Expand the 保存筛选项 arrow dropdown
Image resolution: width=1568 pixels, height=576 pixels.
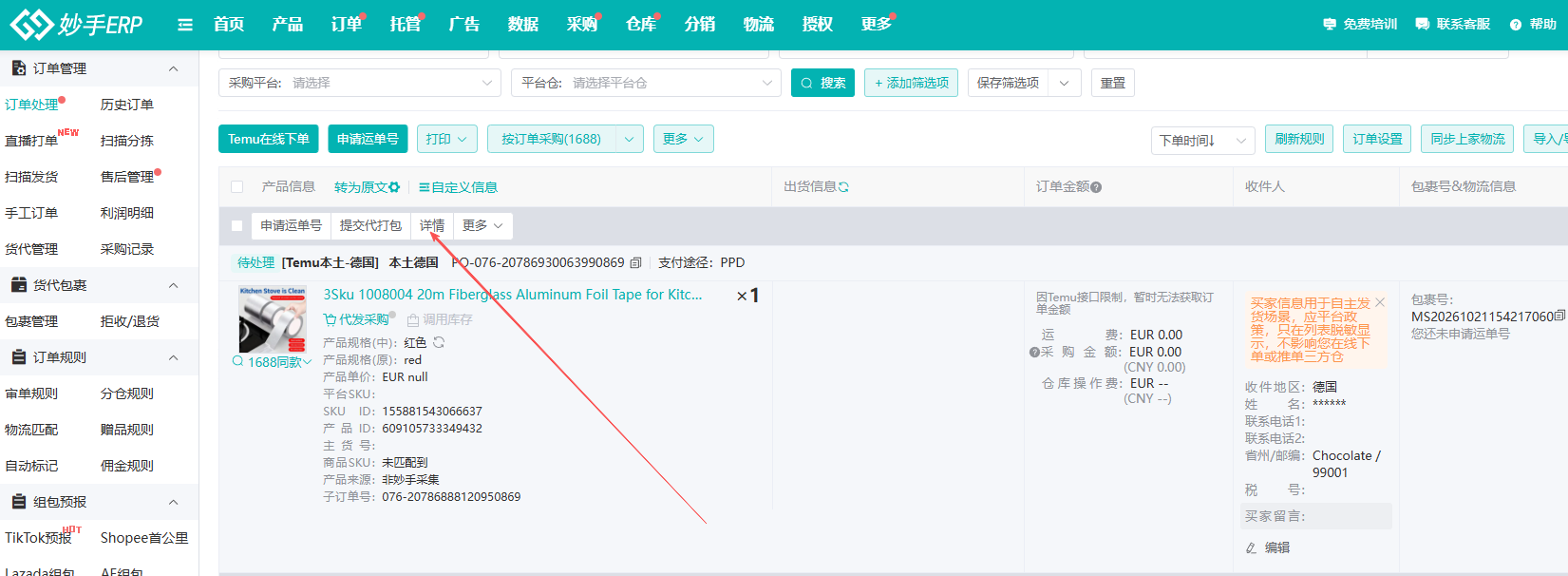pyautogui.click(x=1064, y=83)
